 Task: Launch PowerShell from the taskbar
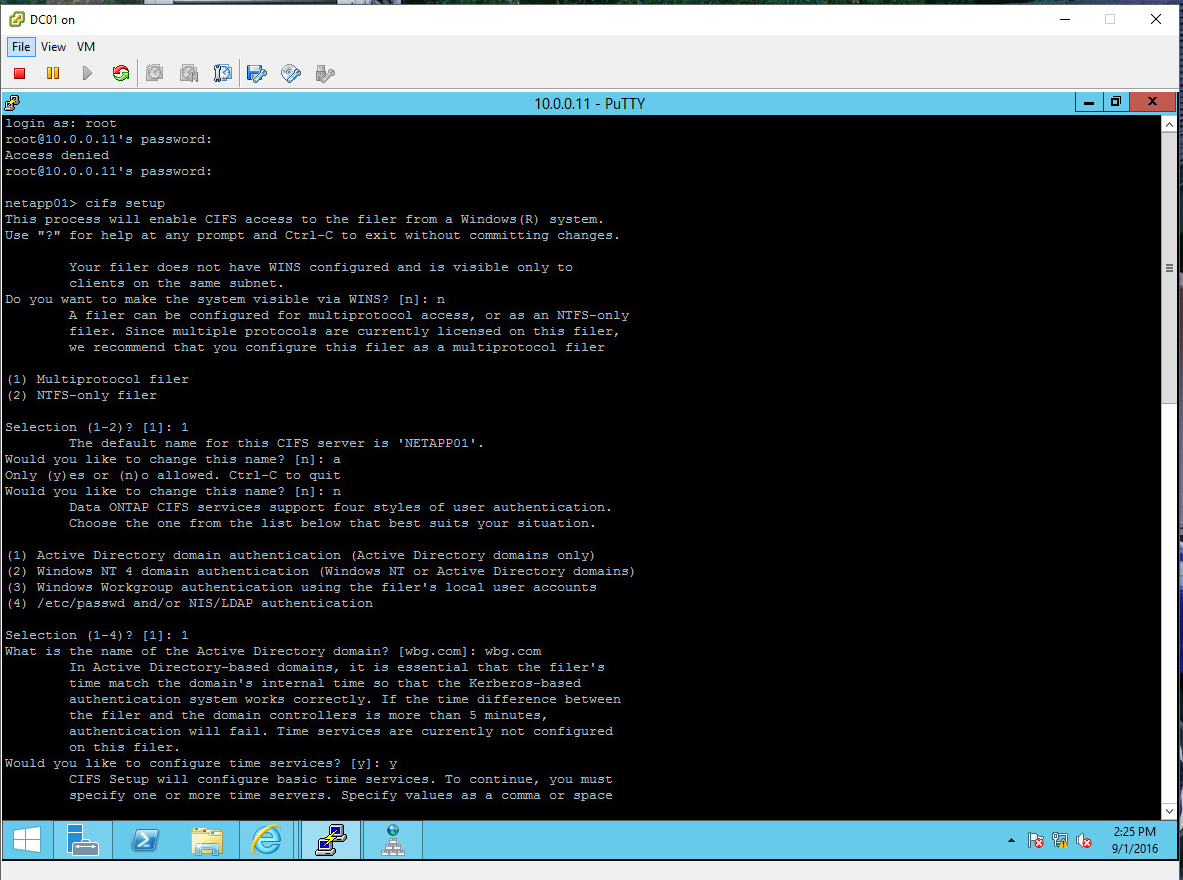(145, 839)
